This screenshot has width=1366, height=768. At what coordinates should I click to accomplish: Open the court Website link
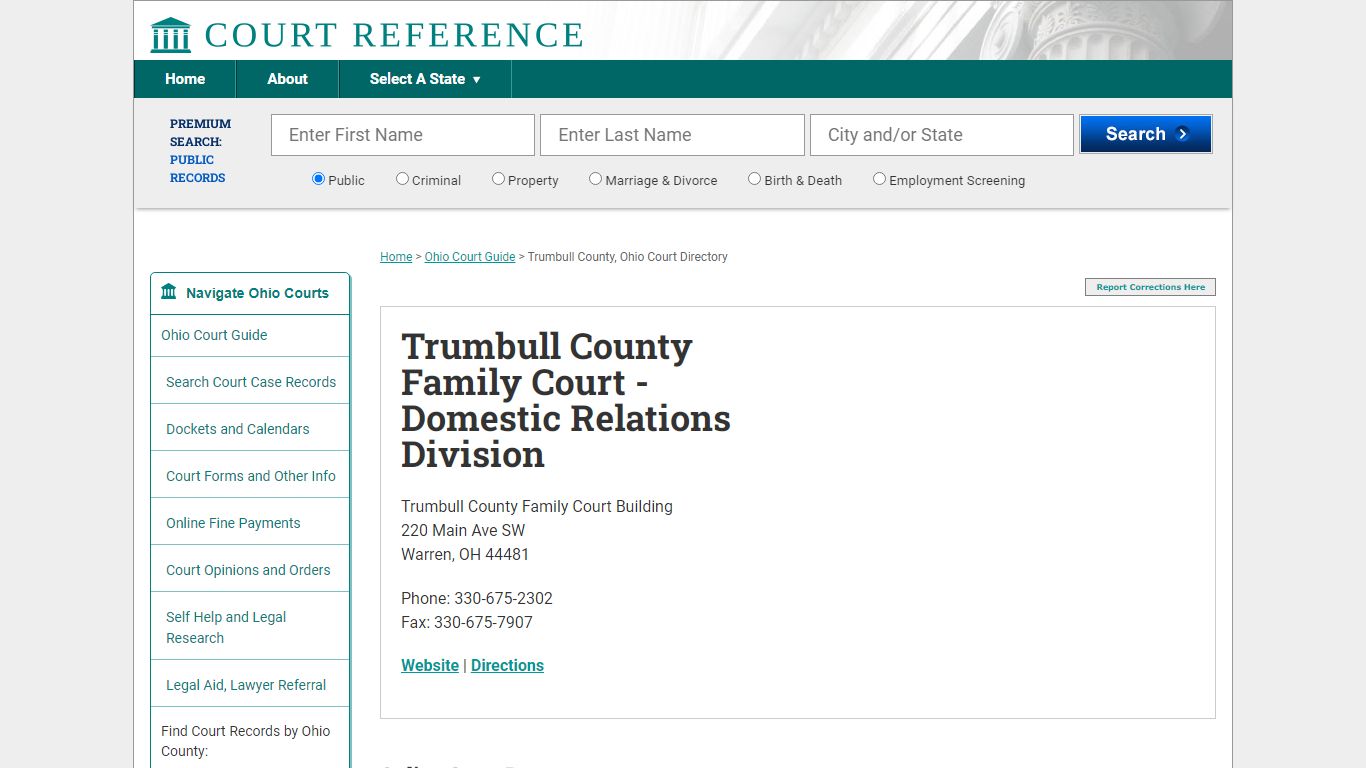pyautogui.click(x=430, y=665)
